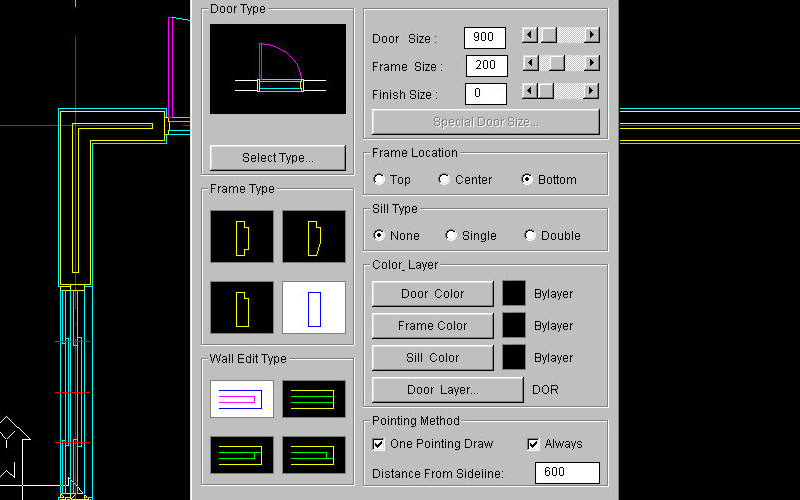Toggle One Pointing Draw checkbox
The width and height of the screenshot is (800, 500).
379,444
